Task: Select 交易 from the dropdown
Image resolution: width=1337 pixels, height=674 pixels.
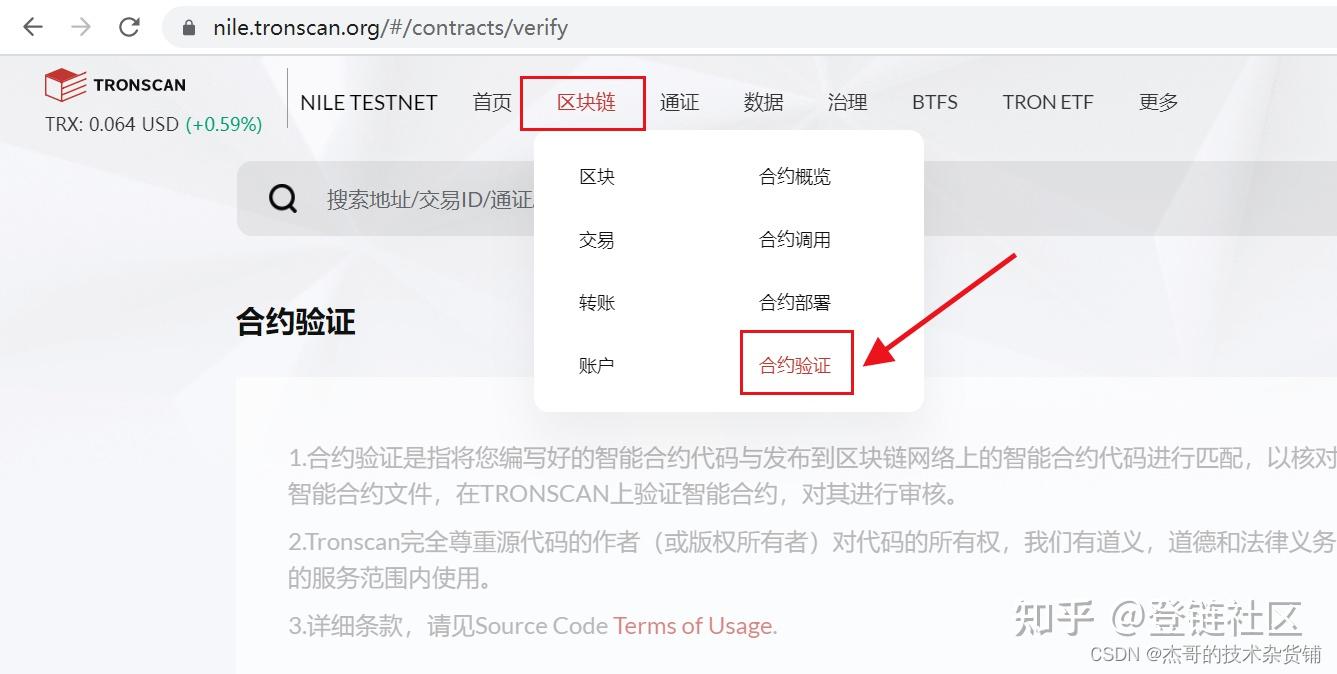Action: coord(597,240)
